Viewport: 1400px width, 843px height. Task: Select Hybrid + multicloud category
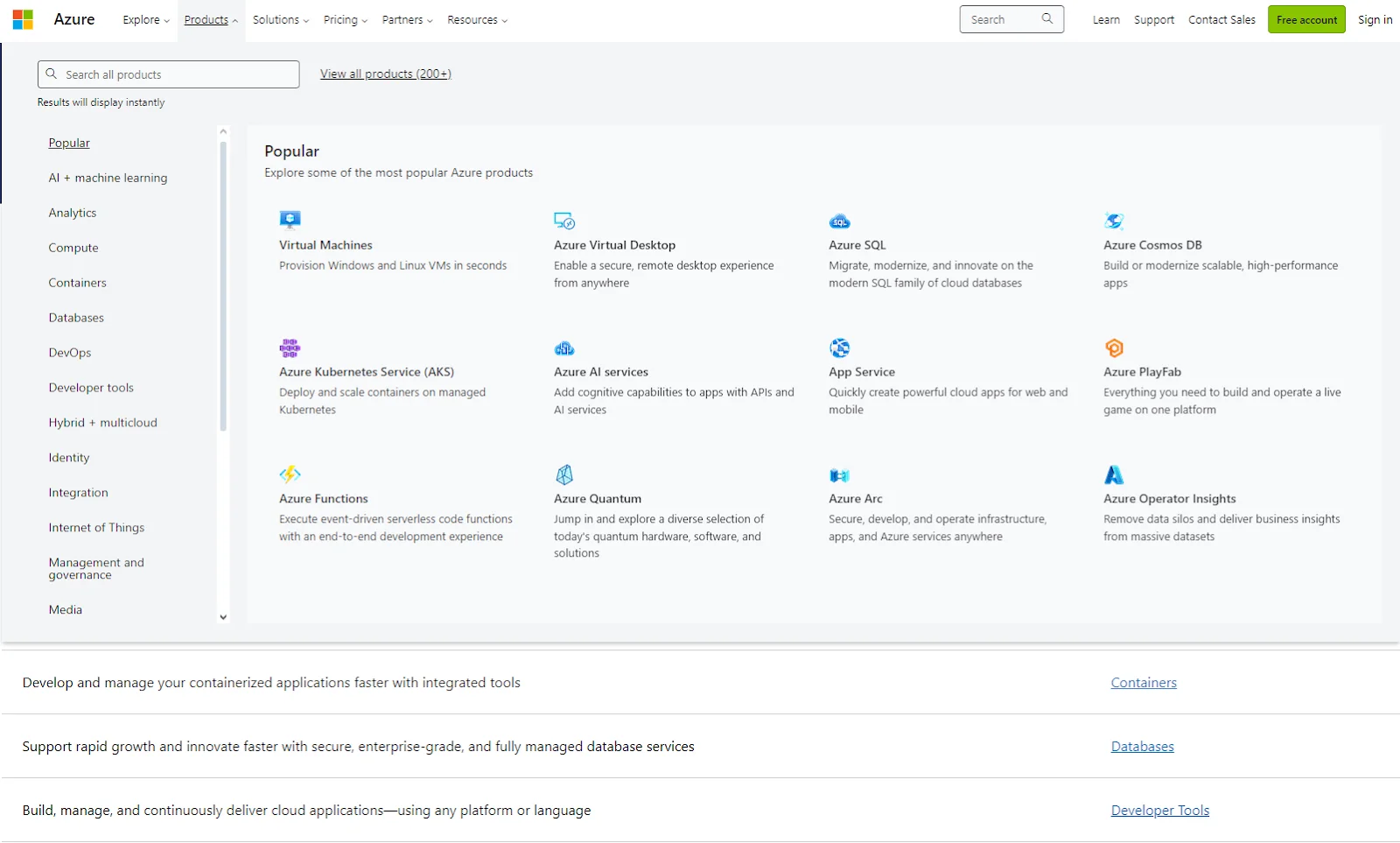point(103,423)
